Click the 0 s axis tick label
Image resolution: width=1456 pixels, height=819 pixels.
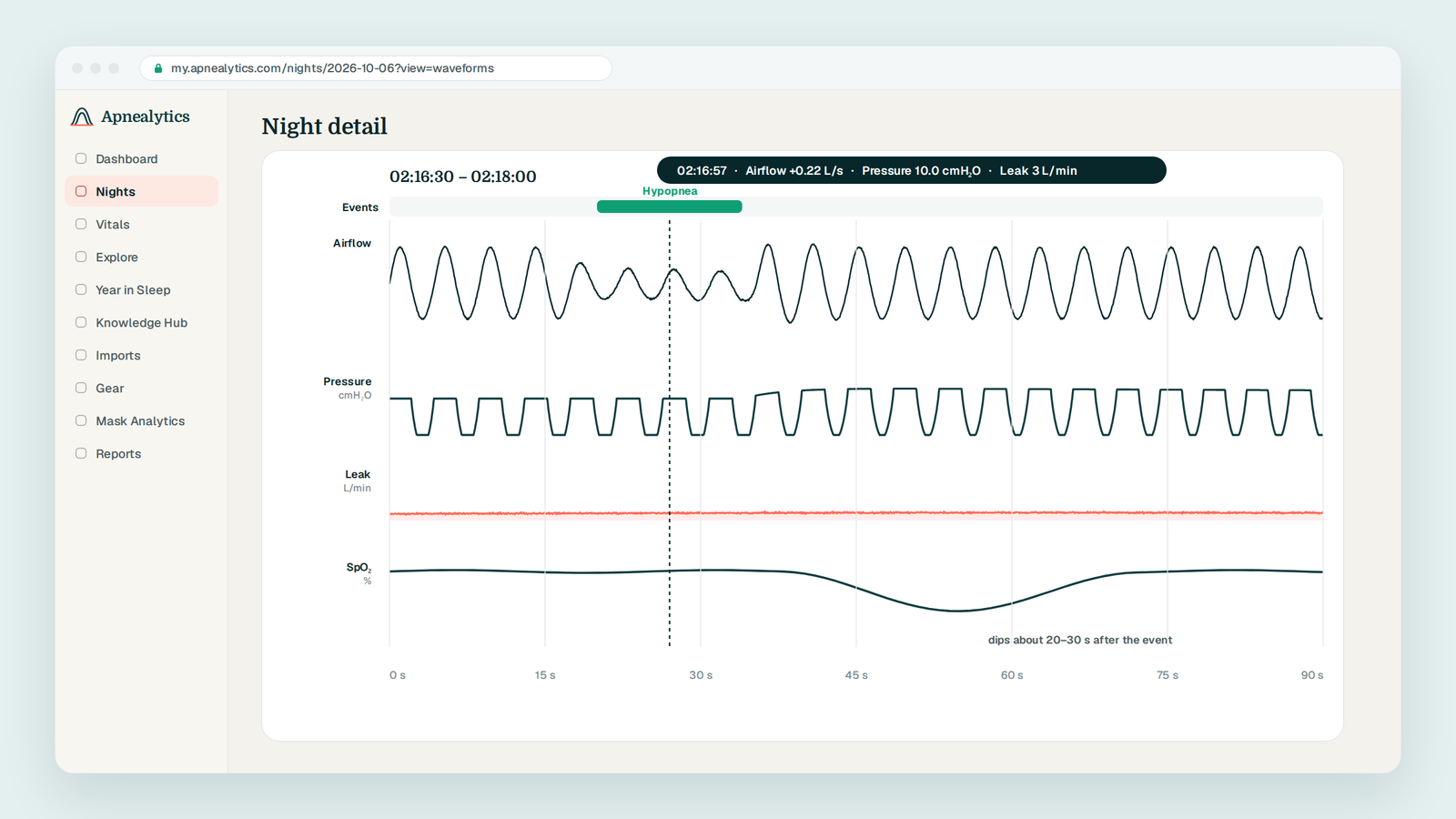[398, 675]
